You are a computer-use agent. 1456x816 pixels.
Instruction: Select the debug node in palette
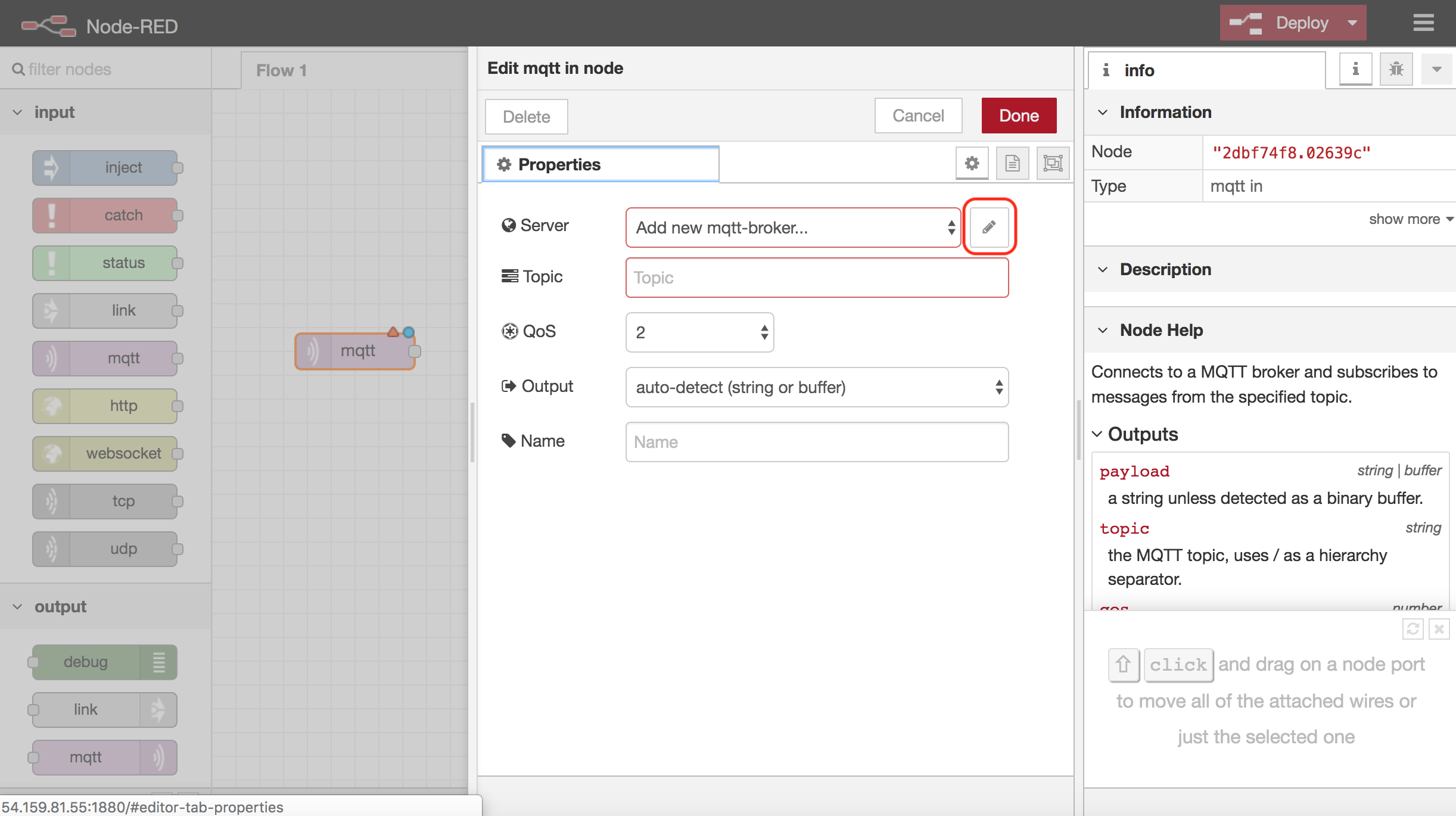[104, 662]
